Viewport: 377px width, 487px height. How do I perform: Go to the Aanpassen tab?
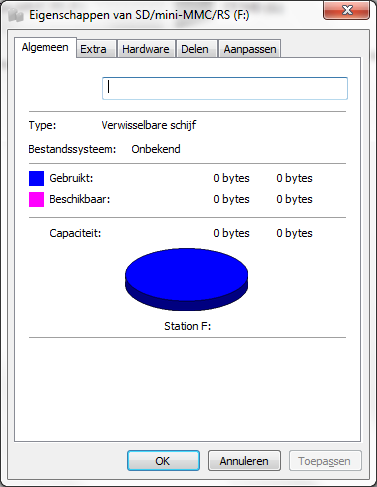(249, 49)
